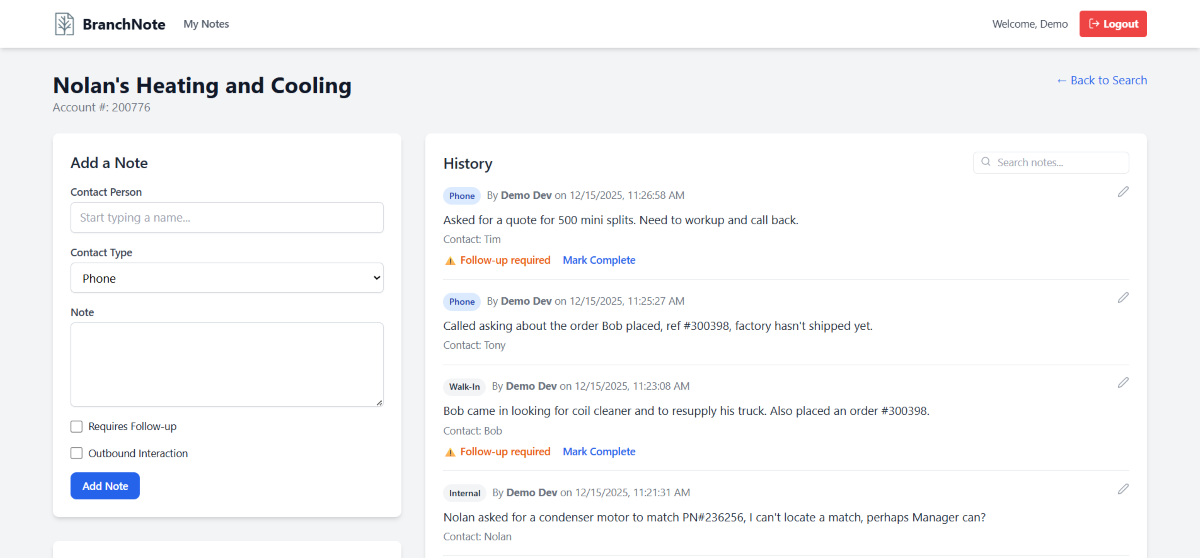Focus the Contact Person name field

tap(227, 218)
